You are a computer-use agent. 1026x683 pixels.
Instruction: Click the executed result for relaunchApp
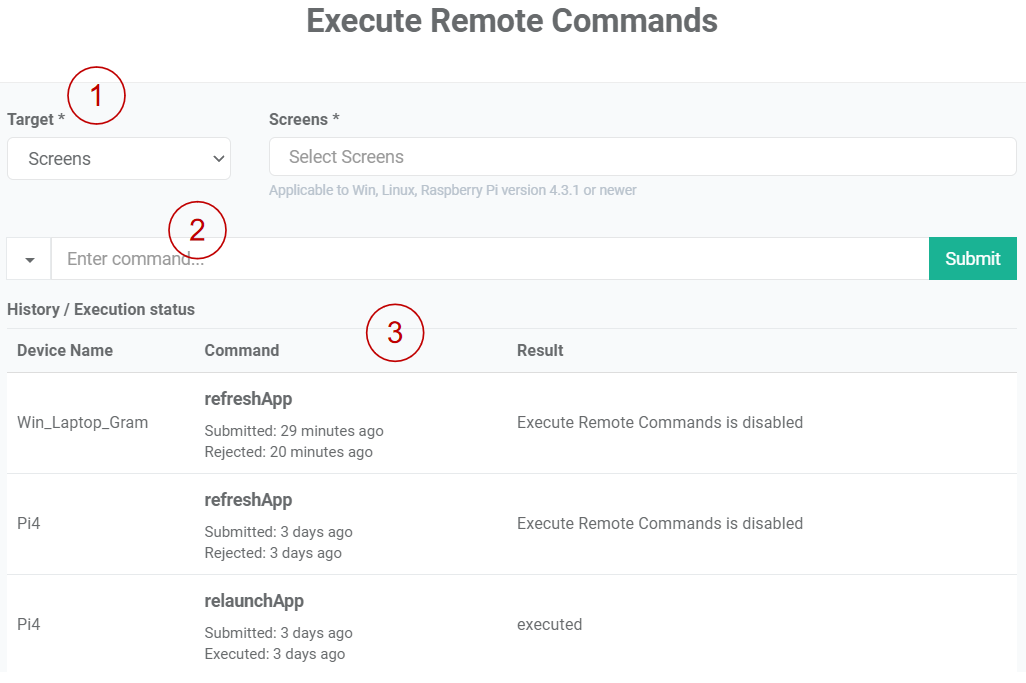tap(549, 624)
